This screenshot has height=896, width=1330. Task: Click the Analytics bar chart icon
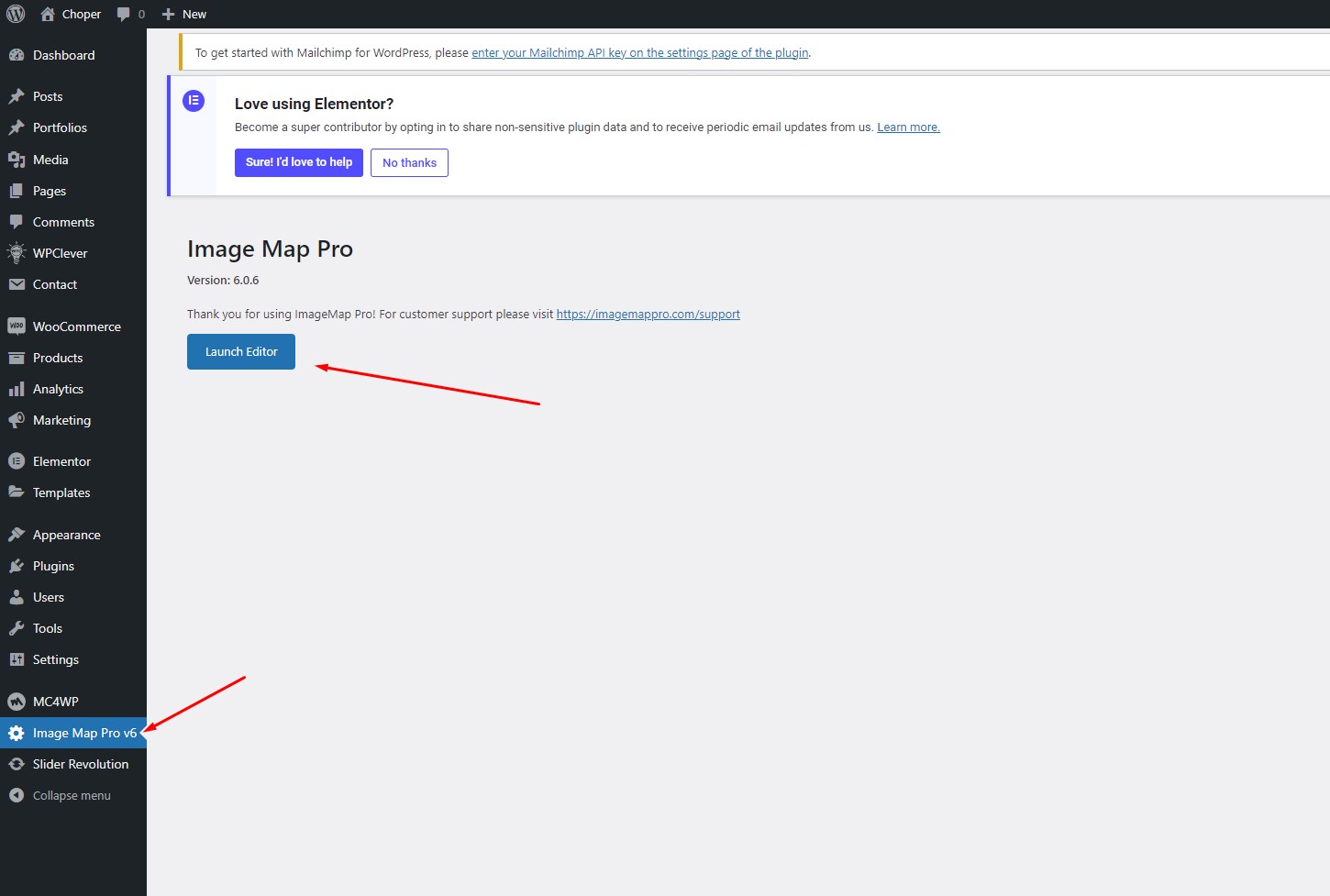(x=17, y=389)
